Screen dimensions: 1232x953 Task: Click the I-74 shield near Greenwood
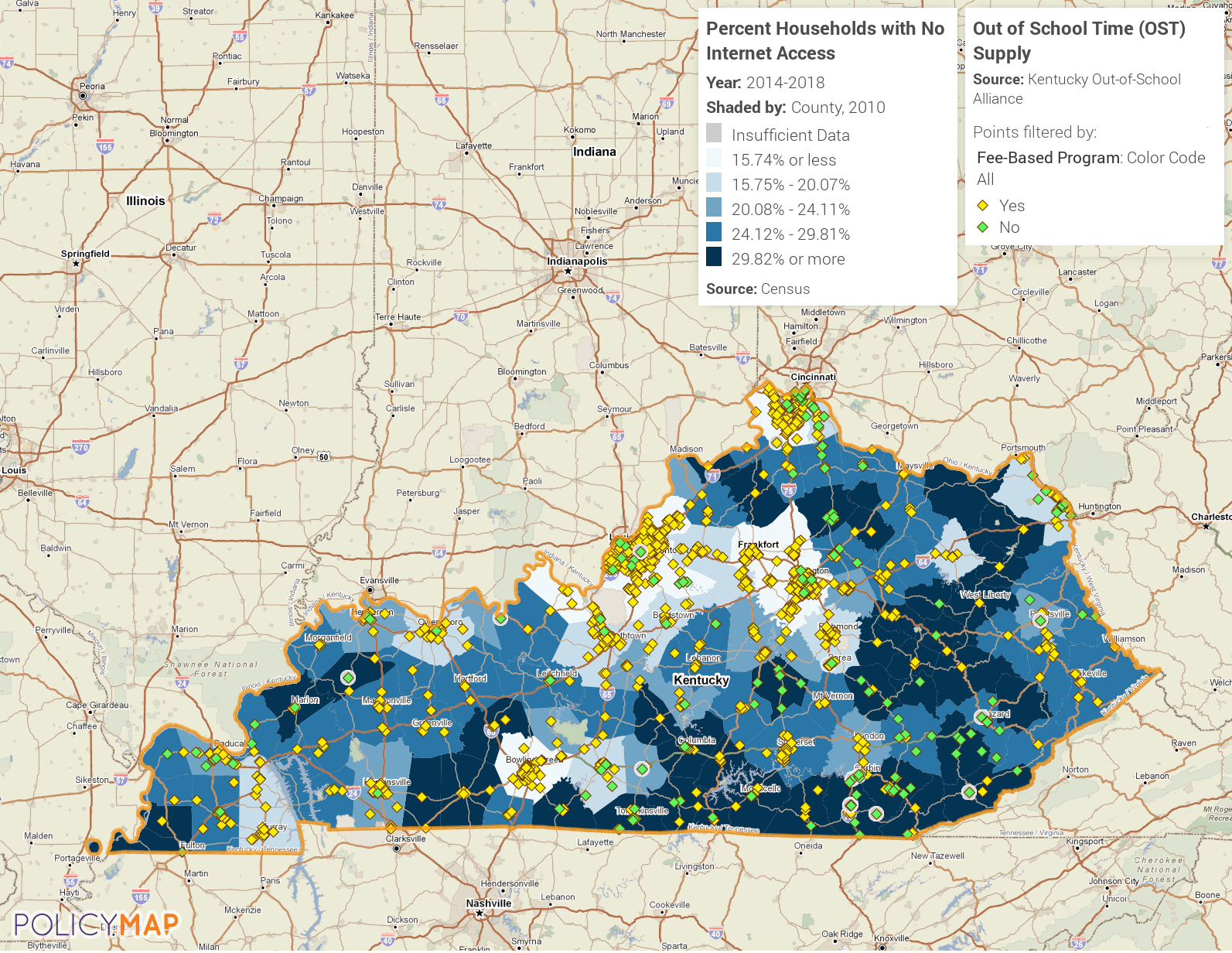point(613,297)
